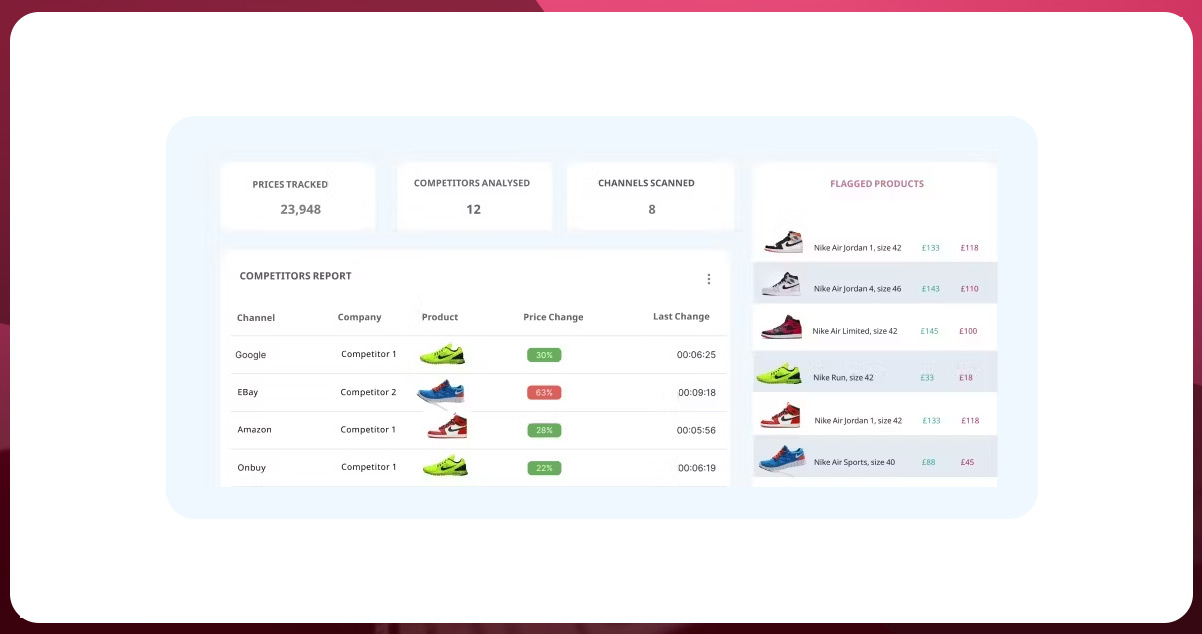Screen dimensions: 1202x634
Task: Click the £145 price for Air Limited
Action: click(x=929, y=331)
